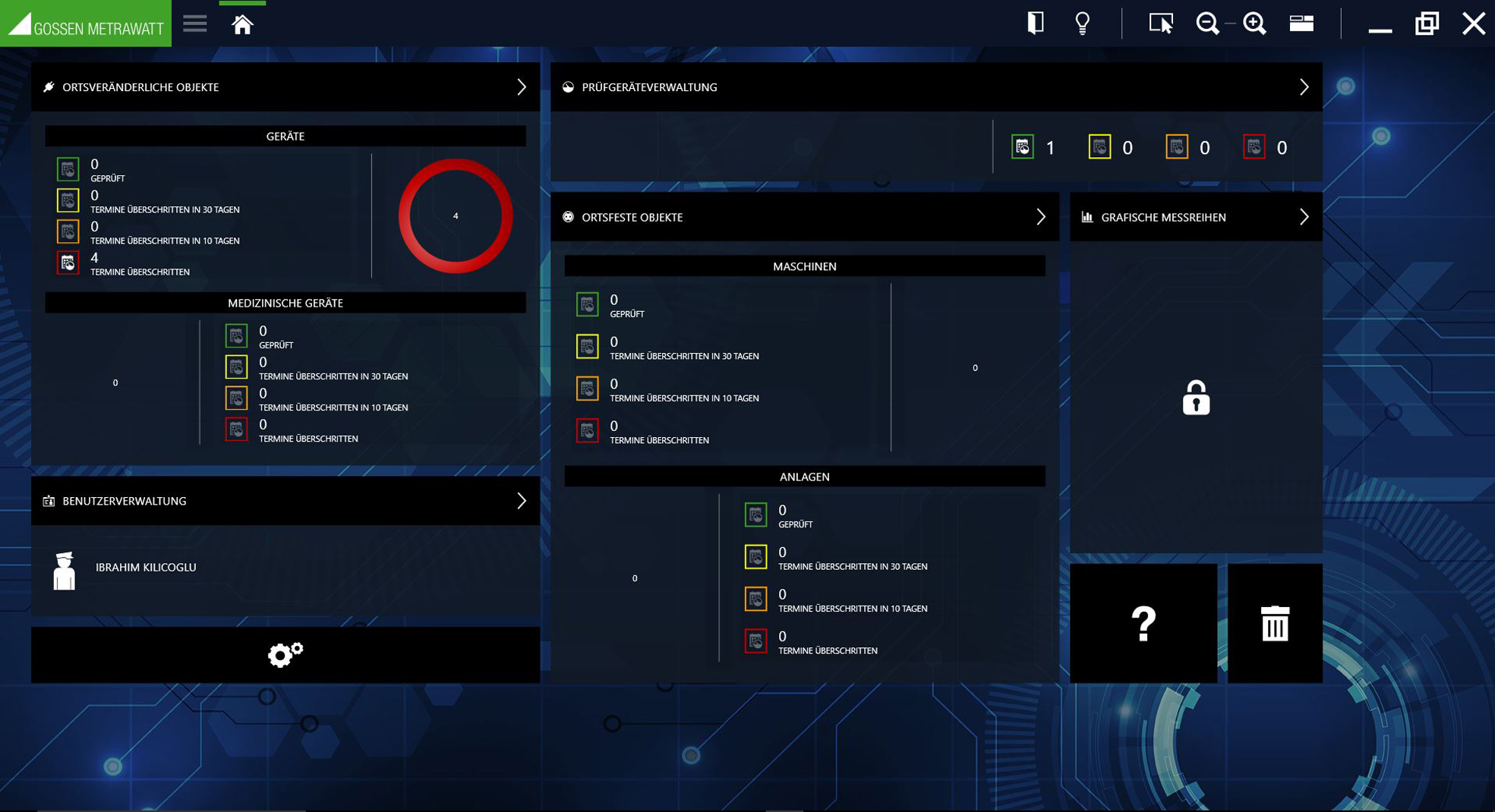1495x812 pixels.
Task: Expand Ortsveränderliche Objekte panel arrow
Action: click(x=522, y=87)
